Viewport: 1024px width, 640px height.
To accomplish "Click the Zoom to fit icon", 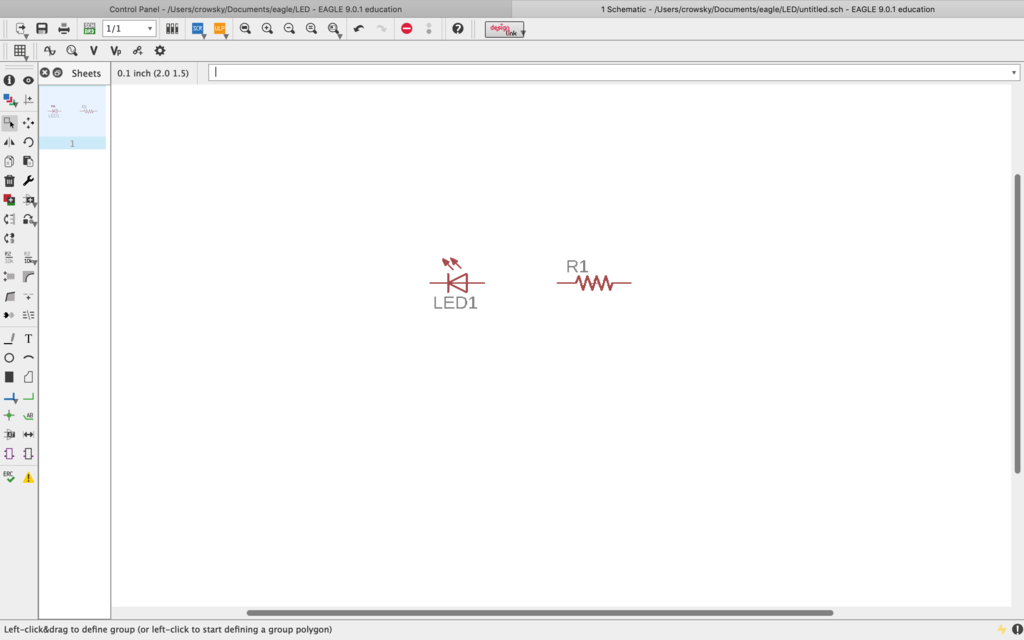I will tap(246, 29).
